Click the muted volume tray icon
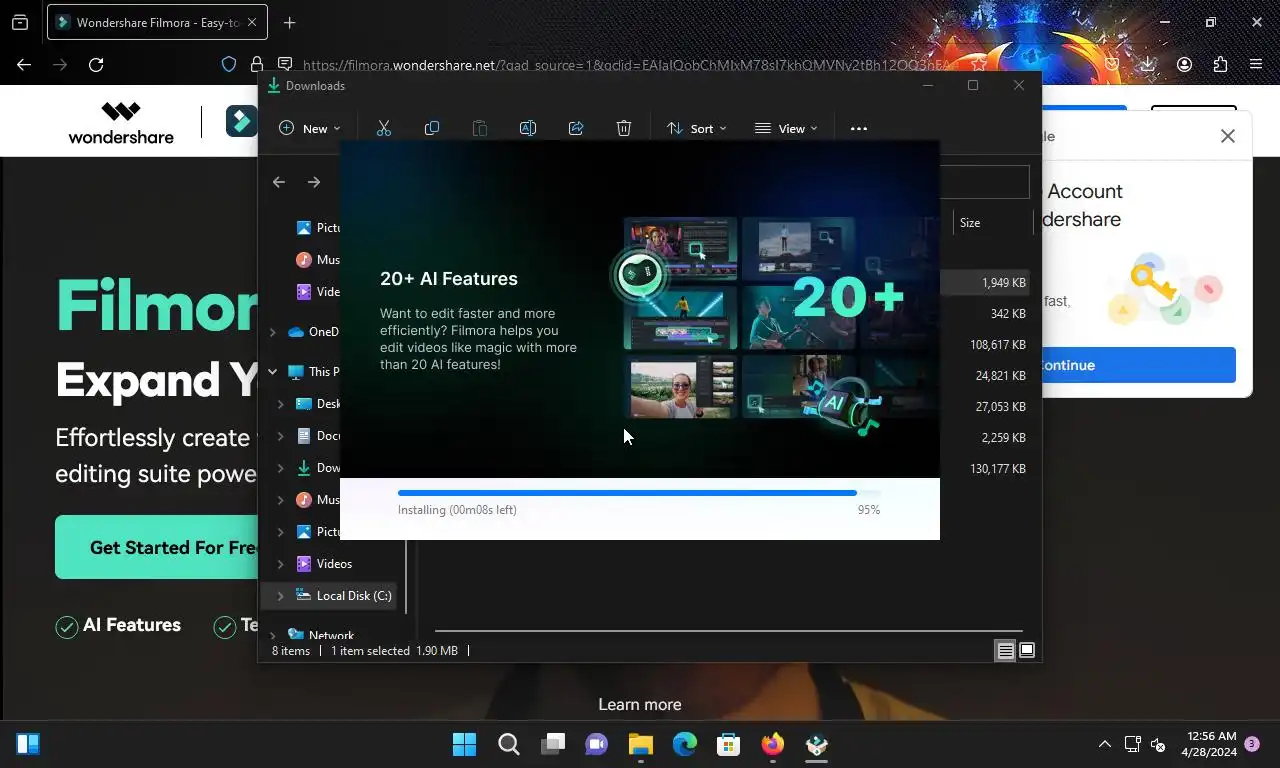This screenshot has width=1280, height=768. 1158,744
